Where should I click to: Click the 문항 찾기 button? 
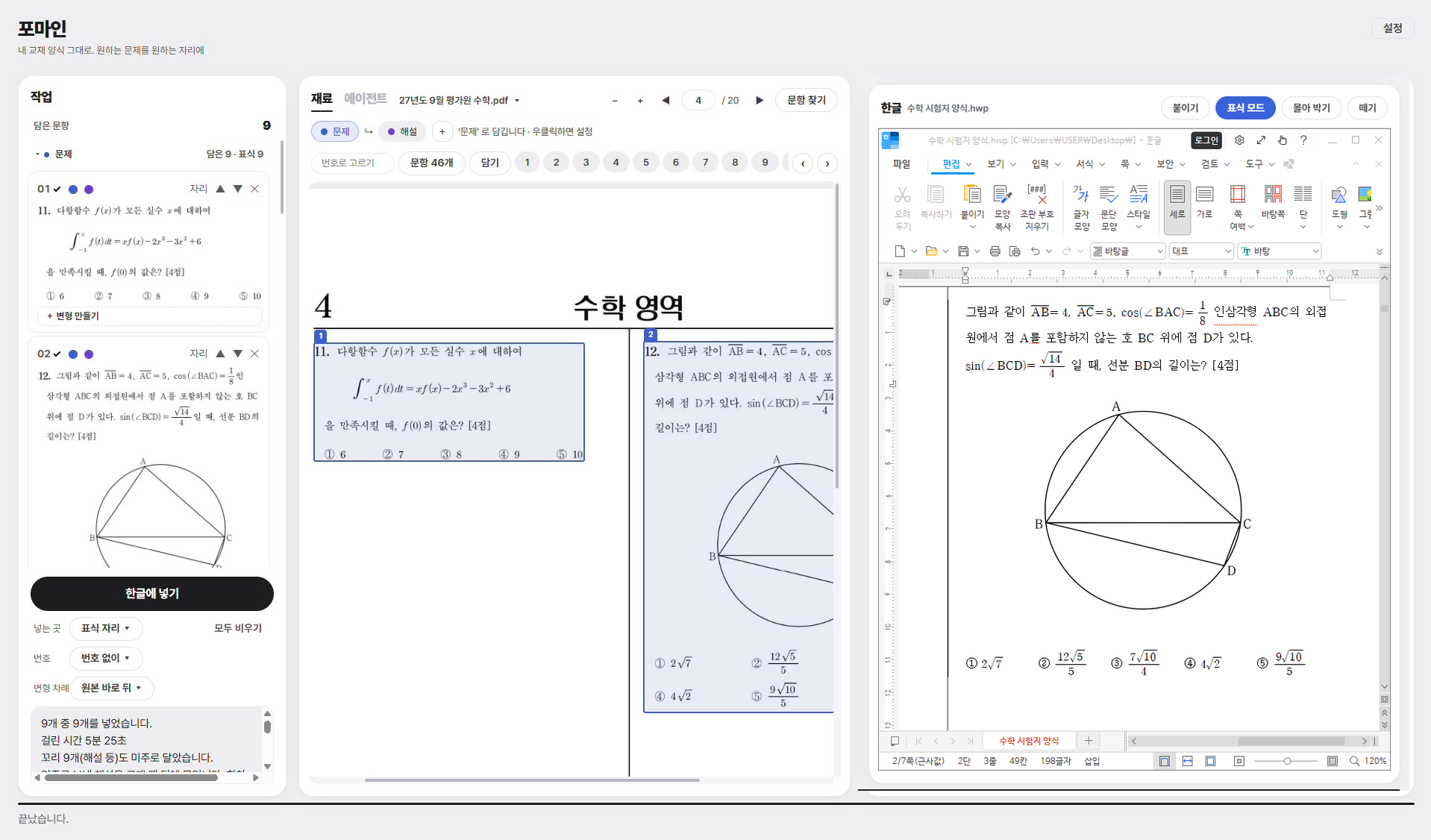[x=806, y=100]
